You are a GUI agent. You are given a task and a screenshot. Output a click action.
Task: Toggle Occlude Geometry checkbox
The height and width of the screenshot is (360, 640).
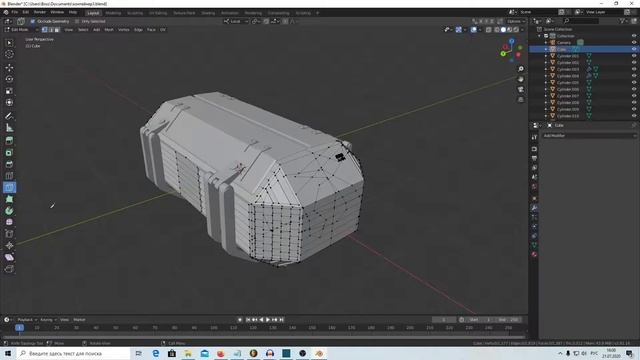tap(33, 21)
